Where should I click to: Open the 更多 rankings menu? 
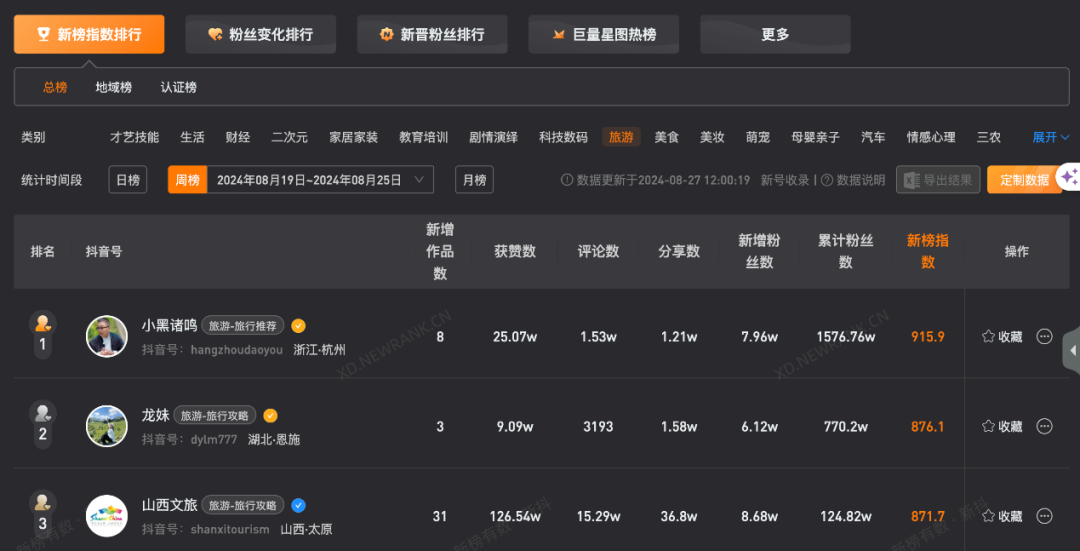coord(775,34)
